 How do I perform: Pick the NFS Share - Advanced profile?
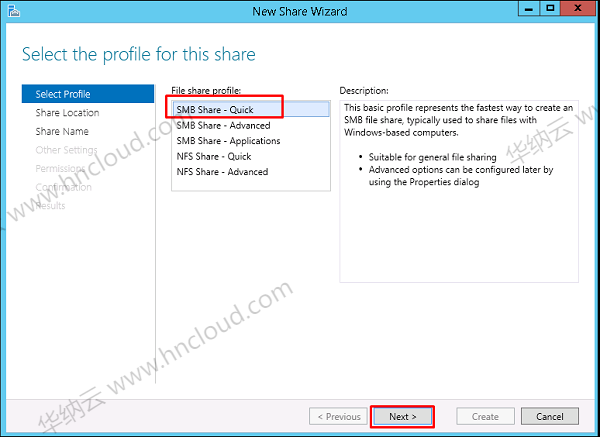[x=251, y=172]
